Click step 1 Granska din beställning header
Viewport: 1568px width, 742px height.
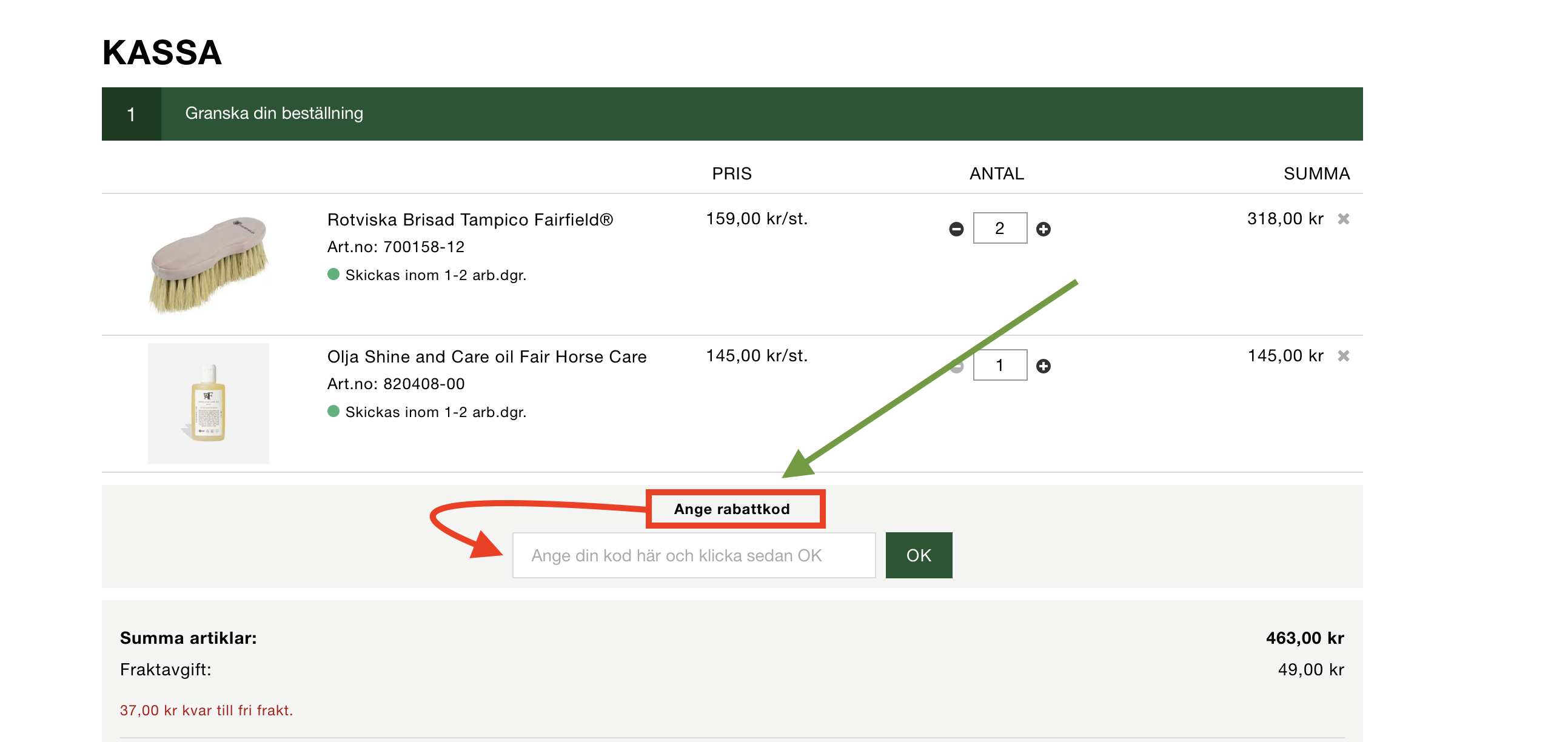point(732,114)
